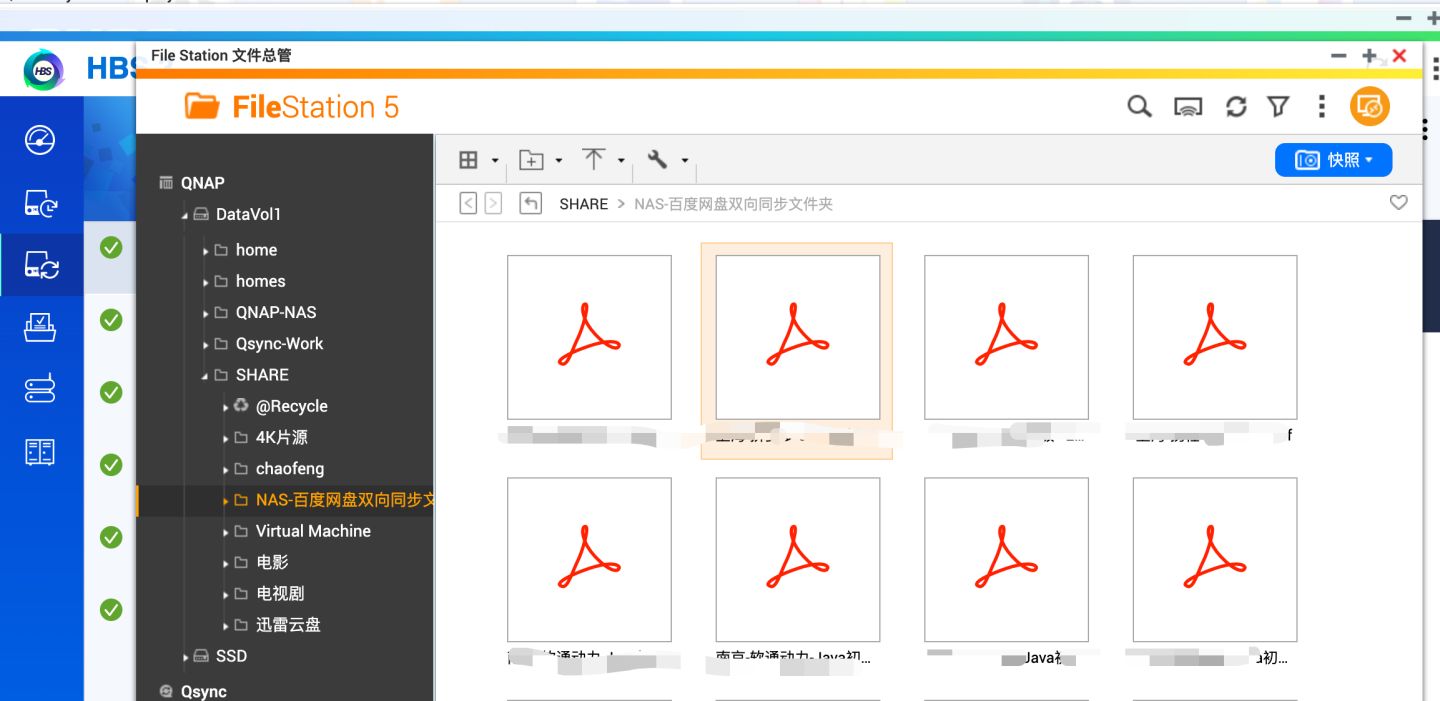
Task: Go to the parent folder arrow
Action: (x=530, y=204)
